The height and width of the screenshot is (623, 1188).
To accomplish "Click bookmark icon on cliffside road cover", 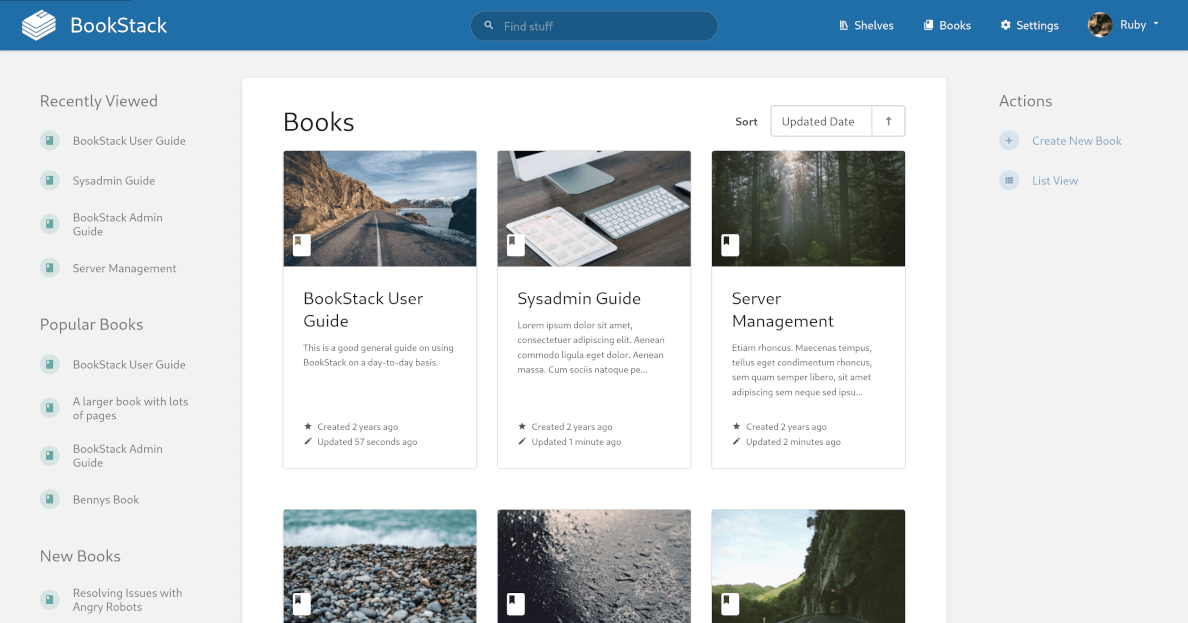I will [x=730, y=603].
